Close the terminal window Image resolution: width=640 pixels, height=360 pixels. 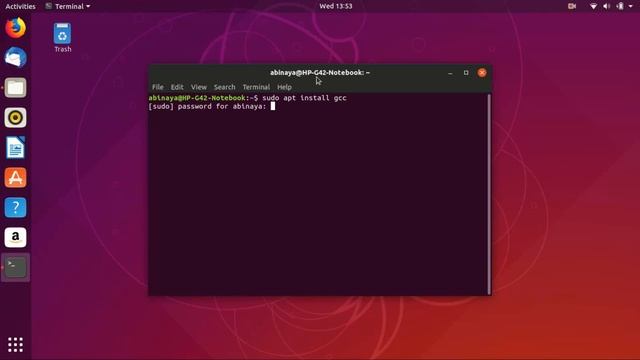pos(482,73)
